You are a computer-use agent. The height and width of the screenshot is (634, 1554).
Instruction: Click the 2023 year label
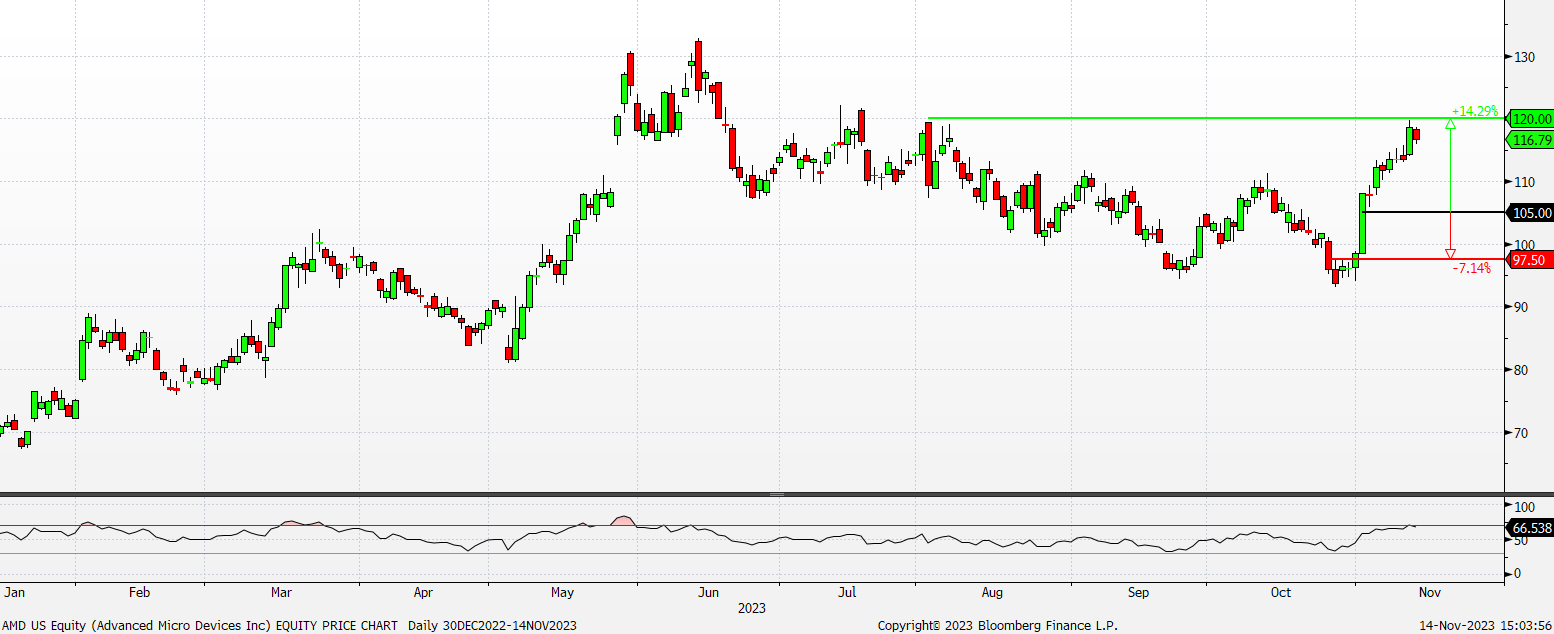coord(751,608)
